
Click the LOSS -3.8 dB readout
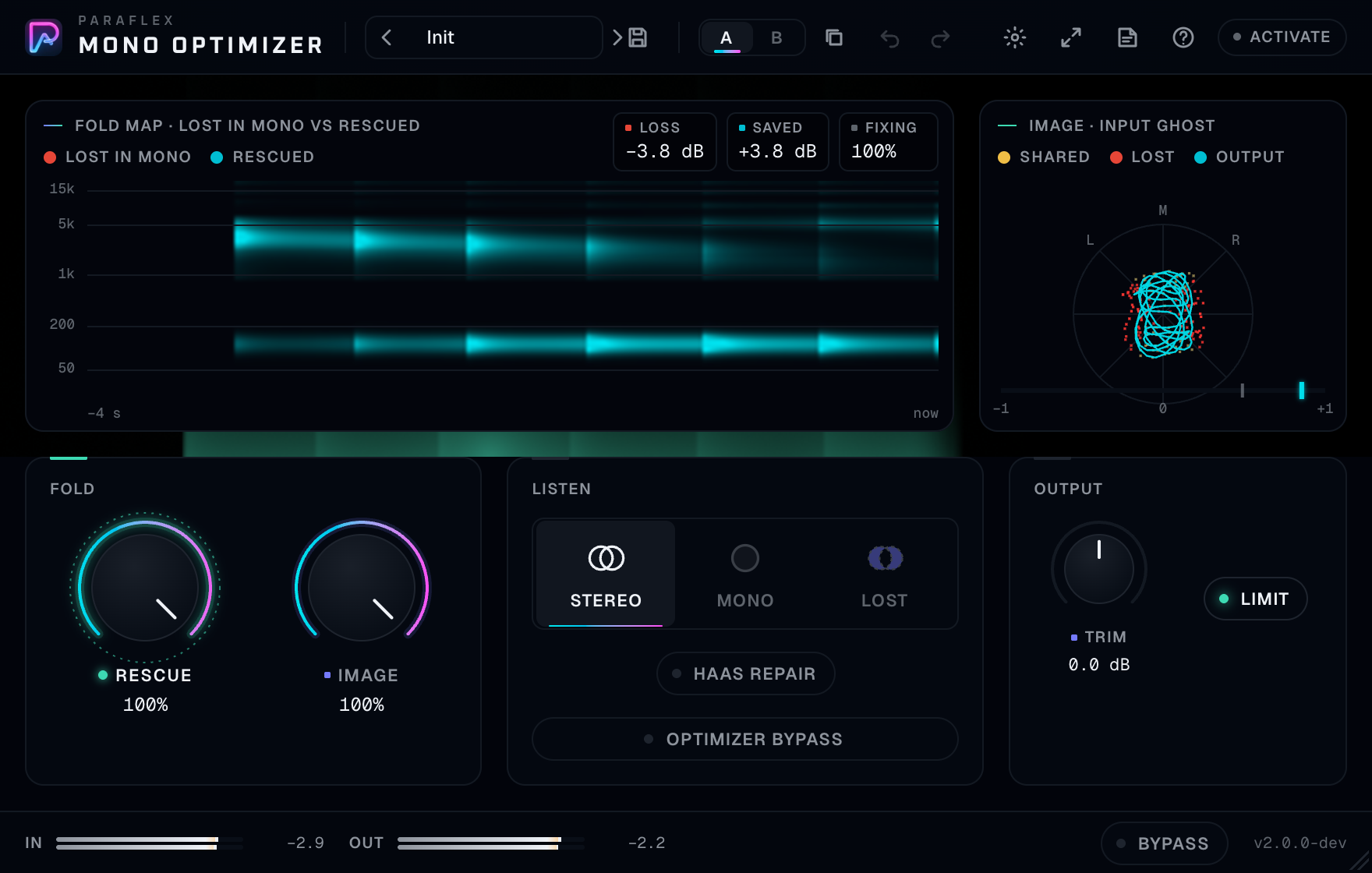(665, 142)
